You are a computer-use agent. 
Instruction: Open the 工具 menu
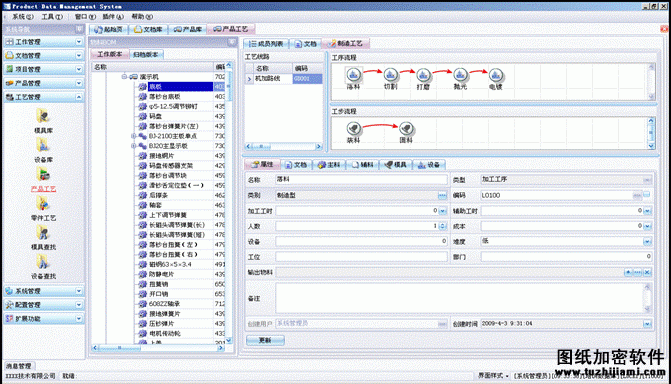click(x=52, y=17)
